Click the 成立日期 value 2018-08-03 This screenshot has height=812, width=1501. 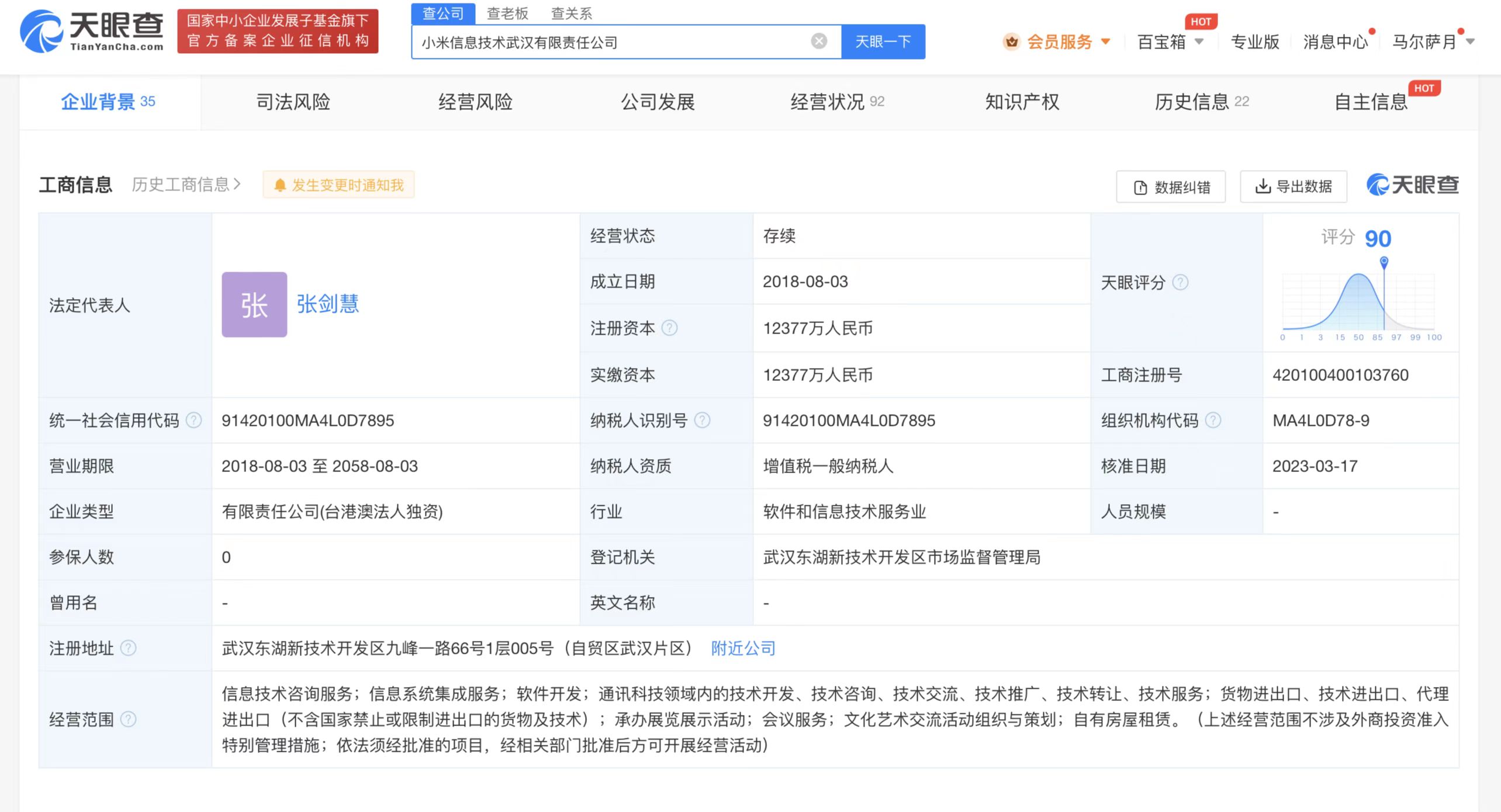805,282
